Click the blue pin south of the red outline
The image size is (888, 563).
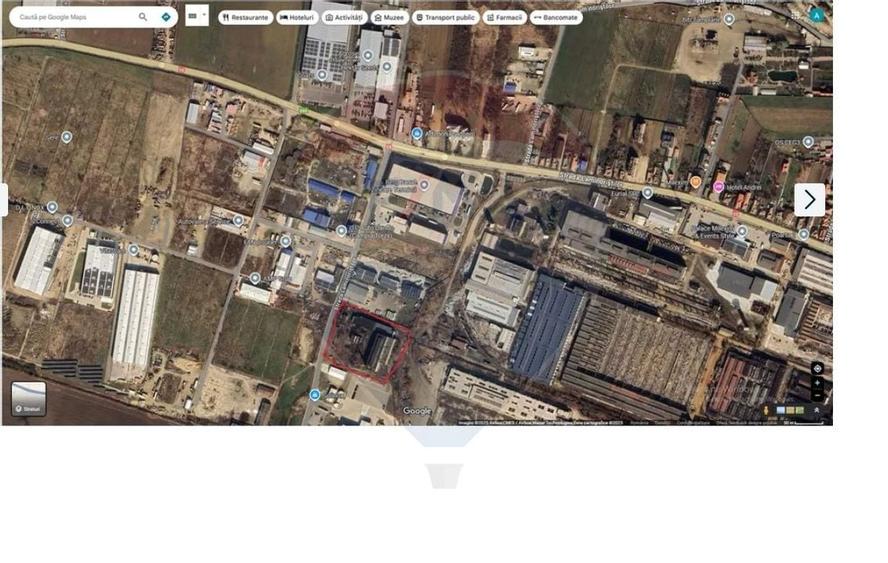pos(315,395)
